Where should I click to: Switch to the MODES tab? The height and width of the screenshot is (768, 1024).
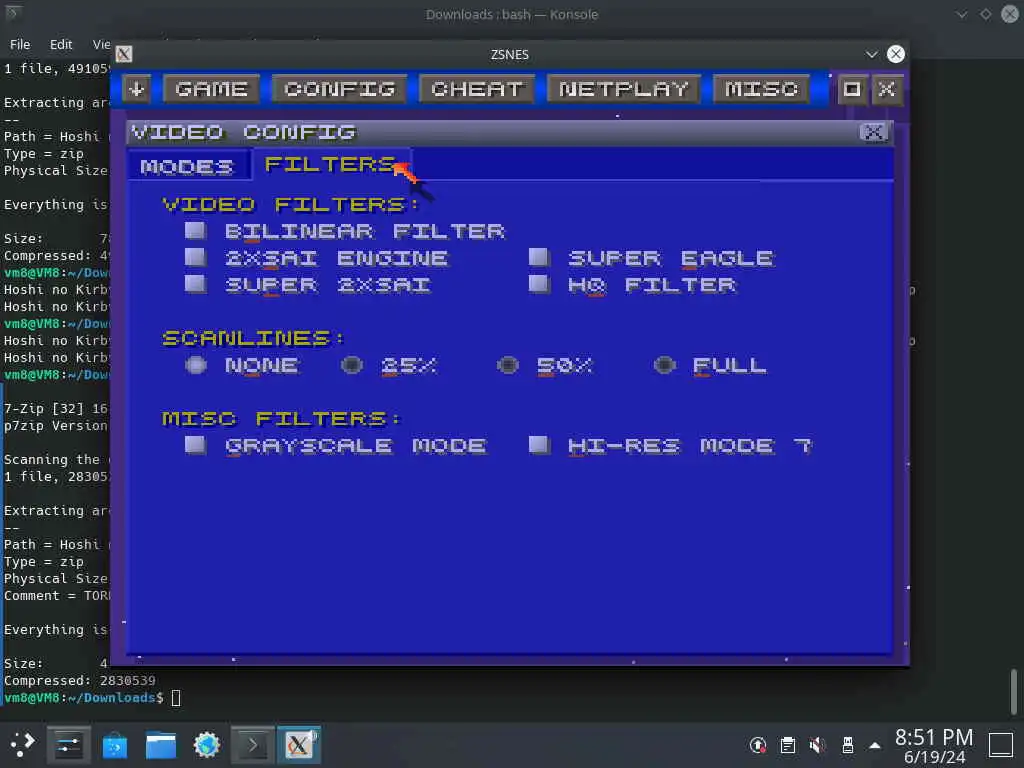click(x=187, y=167)
